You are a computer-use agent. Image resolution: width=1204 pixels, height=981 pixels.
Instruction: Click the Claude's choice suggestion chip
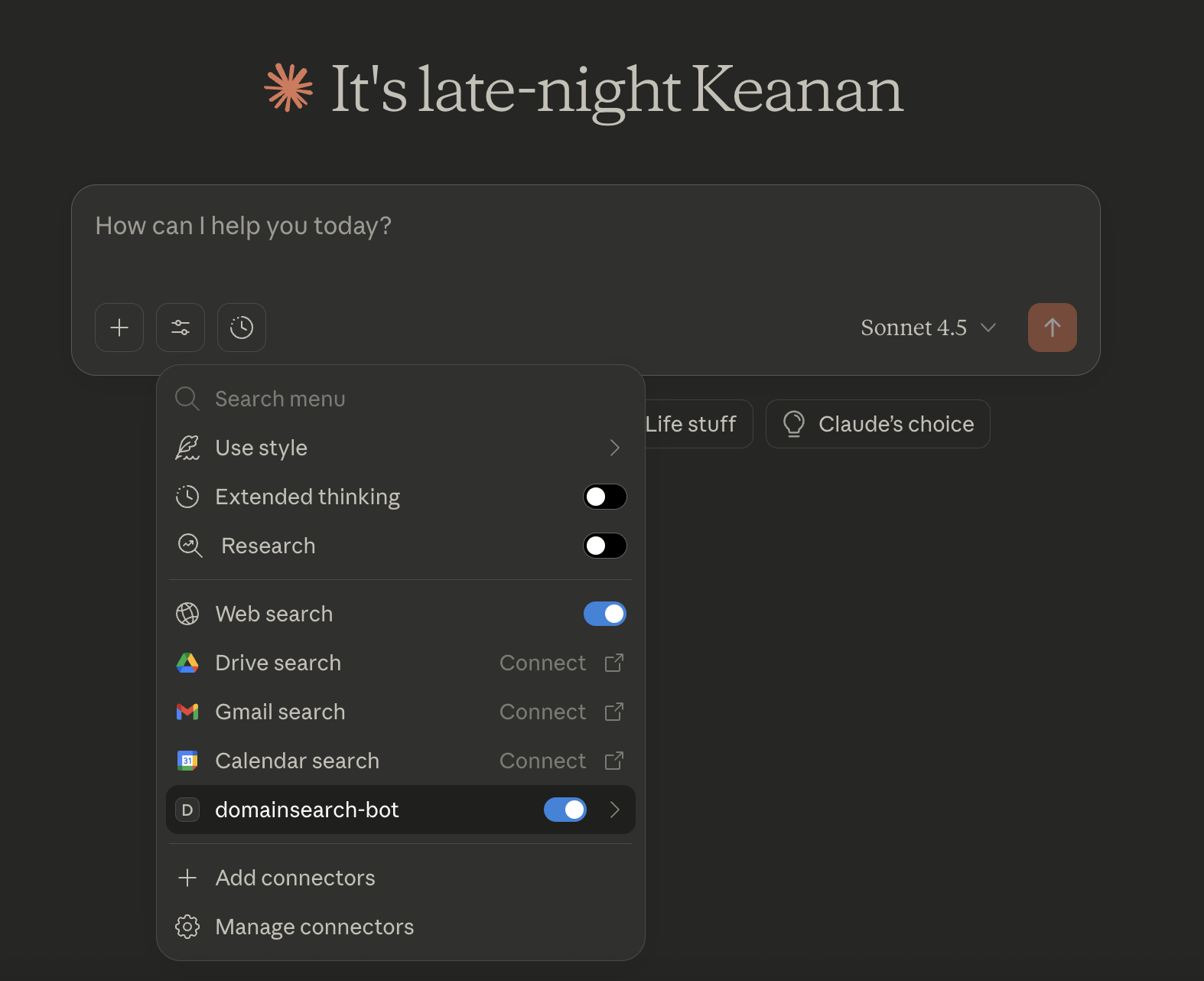pos(878,424)
